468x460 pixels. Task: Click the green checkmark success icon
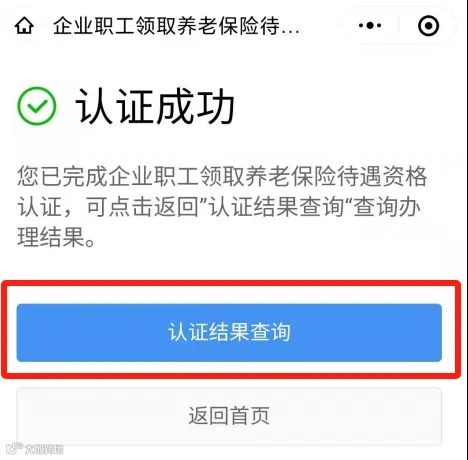pos(37,106)
